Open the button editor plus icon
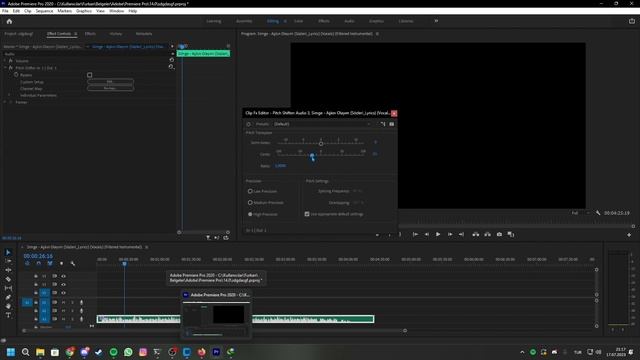Image resolution: width=640 pixels, height=360 pixels. click(x=629, y=235)
